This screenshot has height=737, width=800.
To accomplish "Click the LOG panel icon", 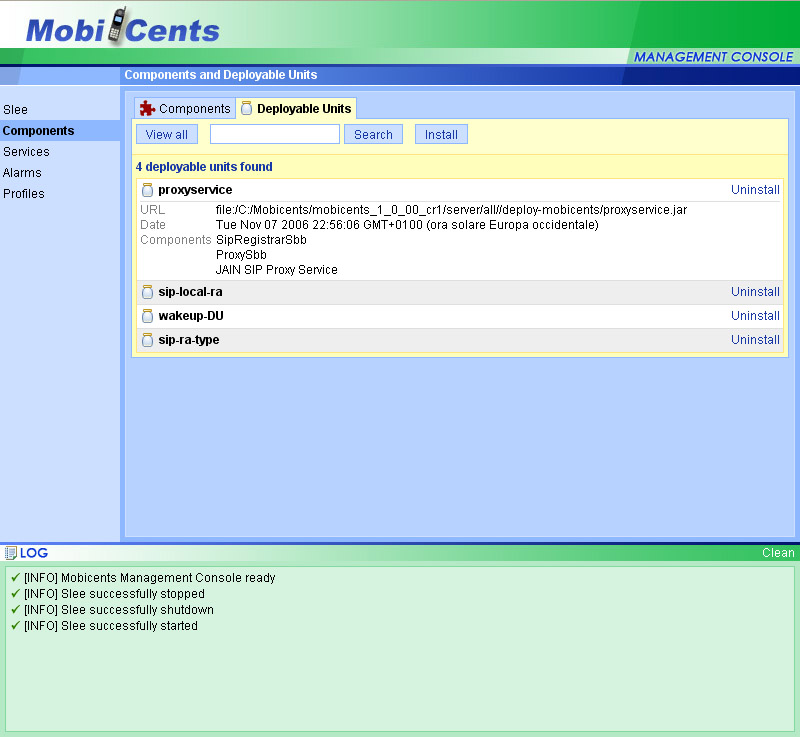I will click(12, 552).
